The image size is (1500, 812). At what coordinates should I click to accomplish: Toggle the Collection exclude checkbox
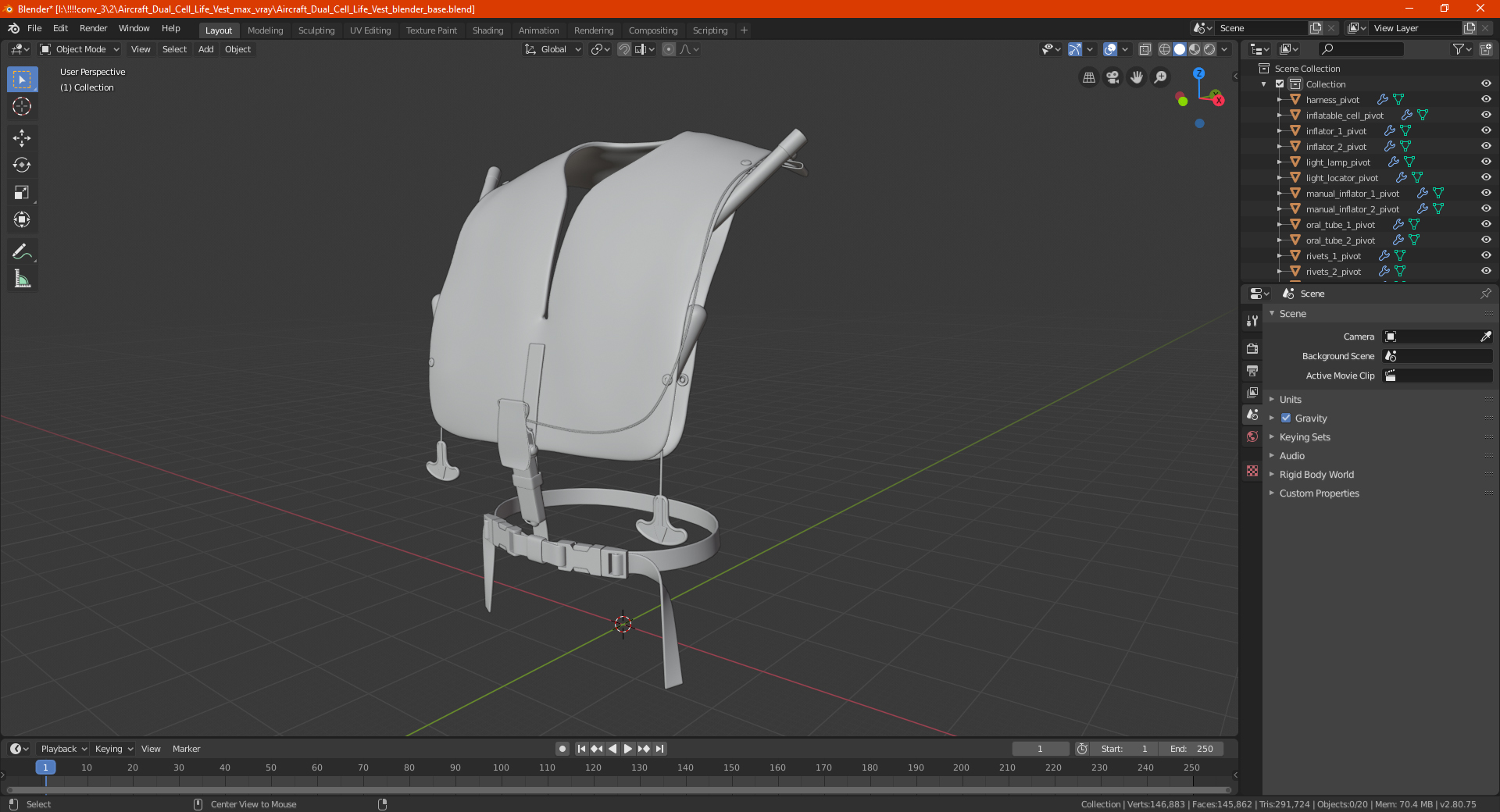(x=1280, y=84)
